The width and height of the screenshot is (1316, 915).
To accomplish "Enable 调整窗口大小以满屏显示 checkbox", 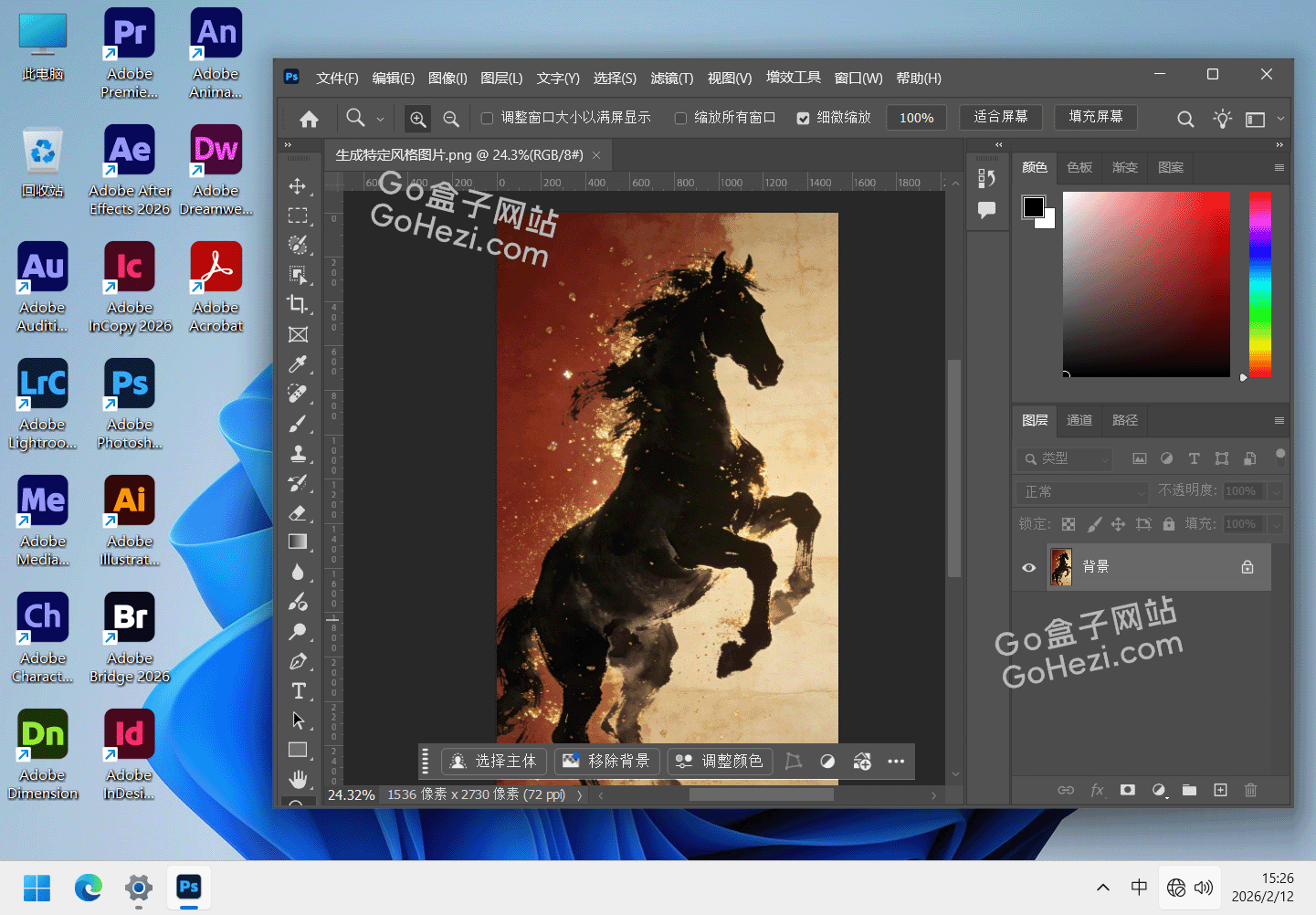I will 487,118.
